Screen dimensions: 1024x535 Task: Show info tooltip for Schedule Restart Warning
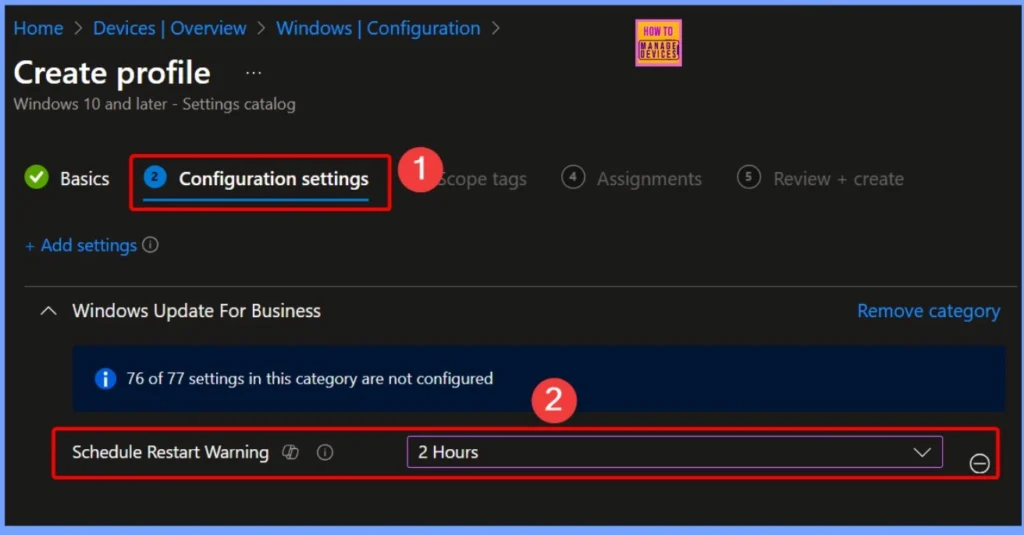[x=324, y=452]
